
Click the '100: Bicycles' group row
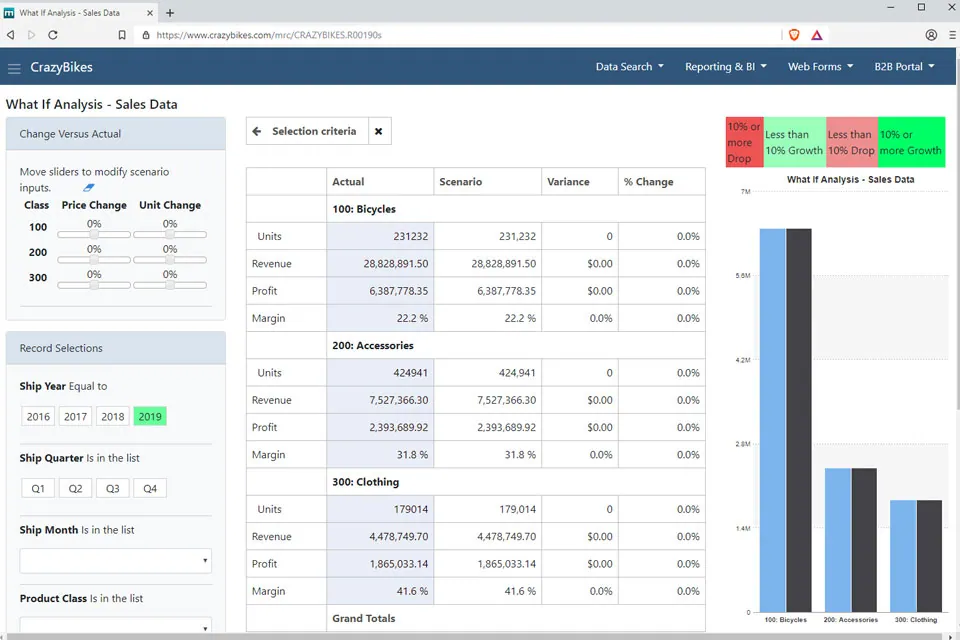(476, 209)
